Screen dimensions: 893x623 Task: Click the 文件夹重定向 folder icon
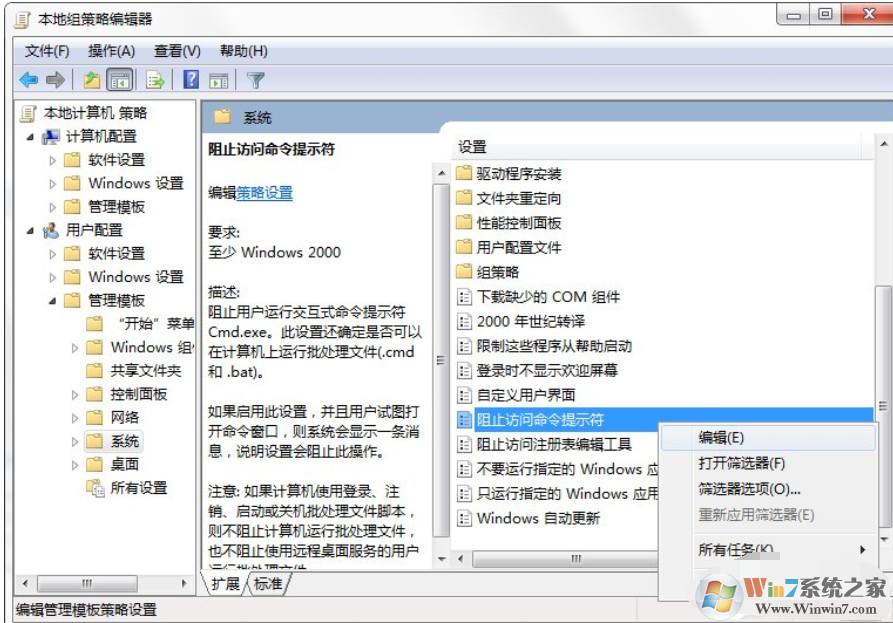(x=463, y=199)
